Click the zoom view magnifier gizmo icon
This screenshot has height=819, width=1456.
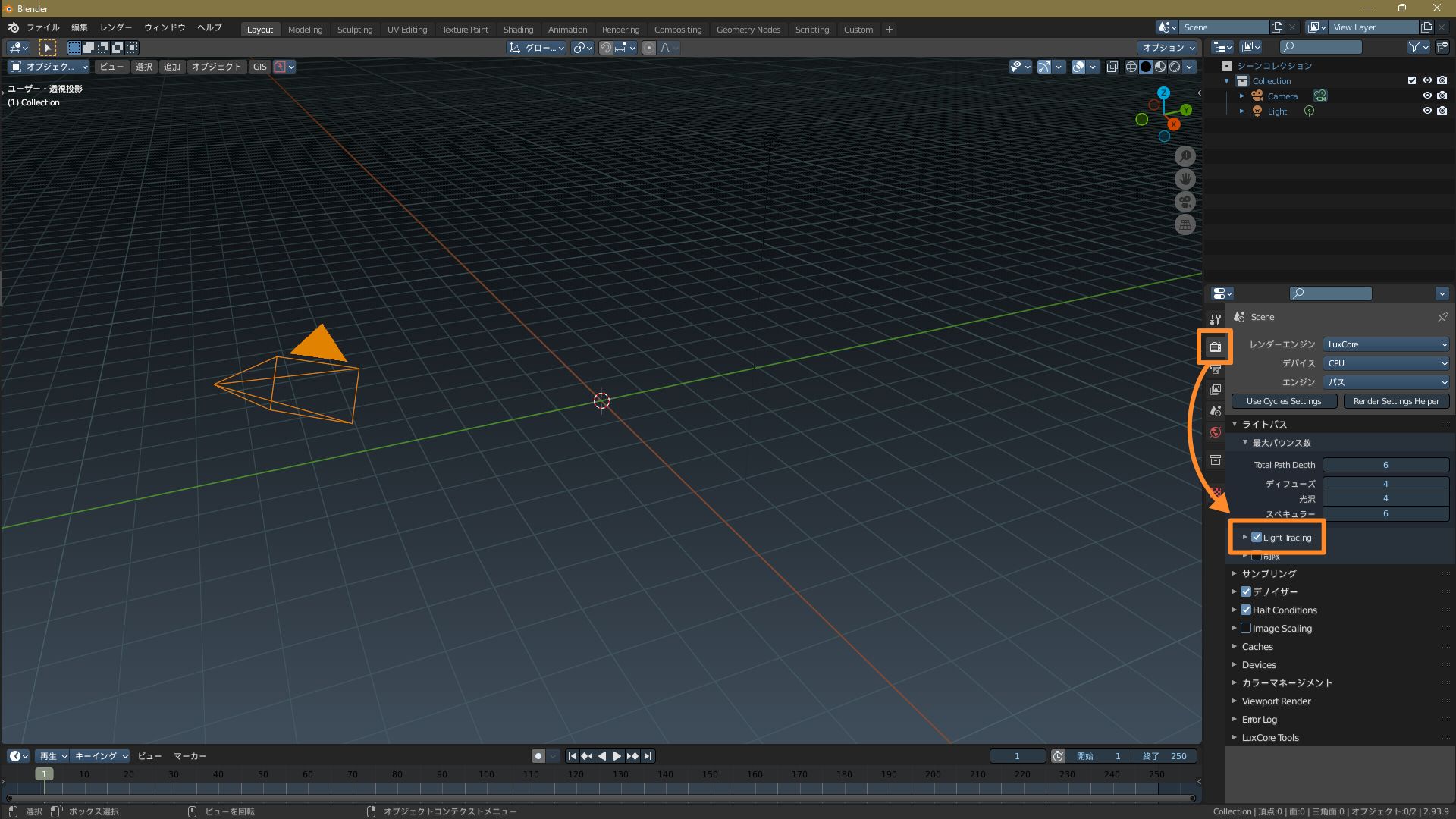click(1185, 156)
